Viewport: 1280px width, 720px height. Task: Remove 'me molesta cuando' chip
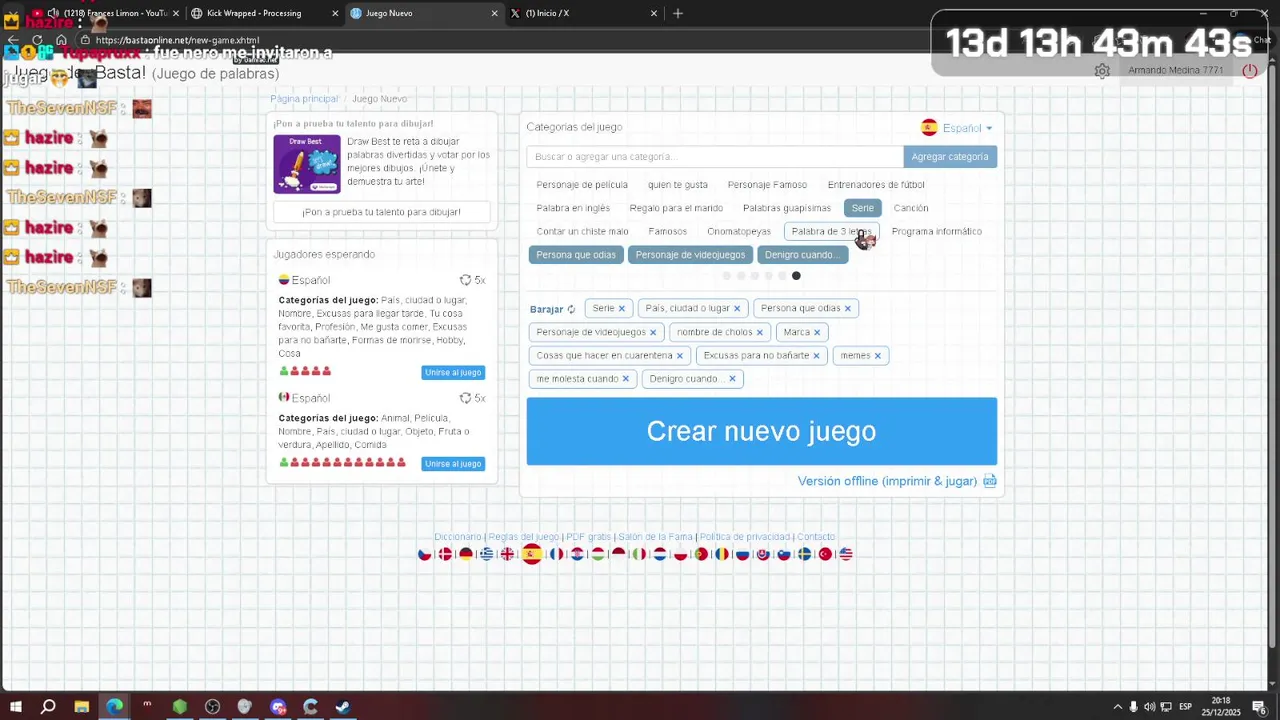626,379
